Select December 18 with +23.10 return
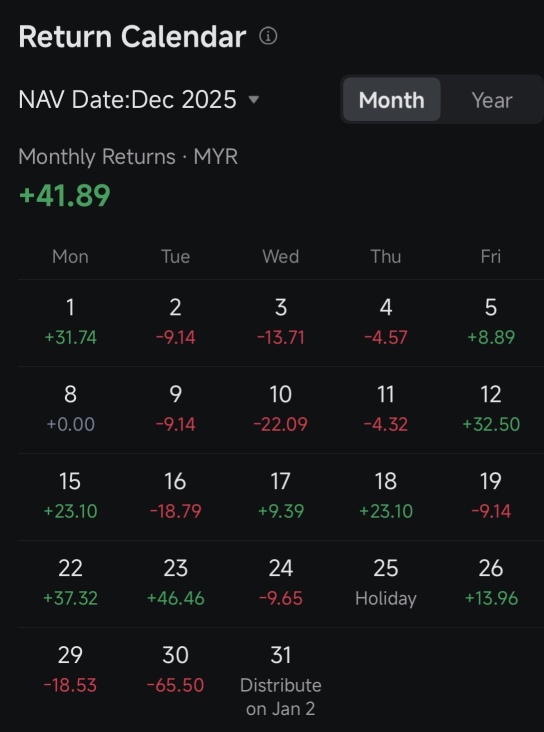The height and width of the screenshot is (732, 544). [386, 496]
